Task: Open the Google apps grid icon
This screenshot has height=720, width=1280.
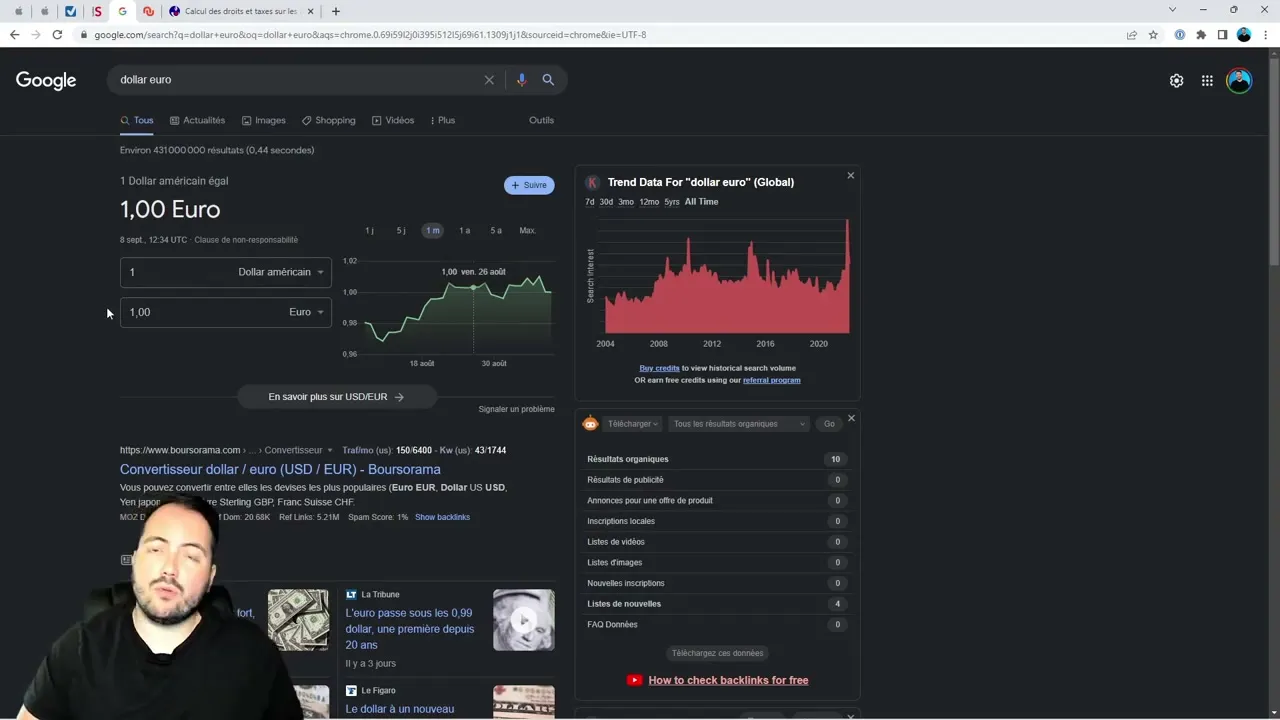Action: tap(1207, 81)
